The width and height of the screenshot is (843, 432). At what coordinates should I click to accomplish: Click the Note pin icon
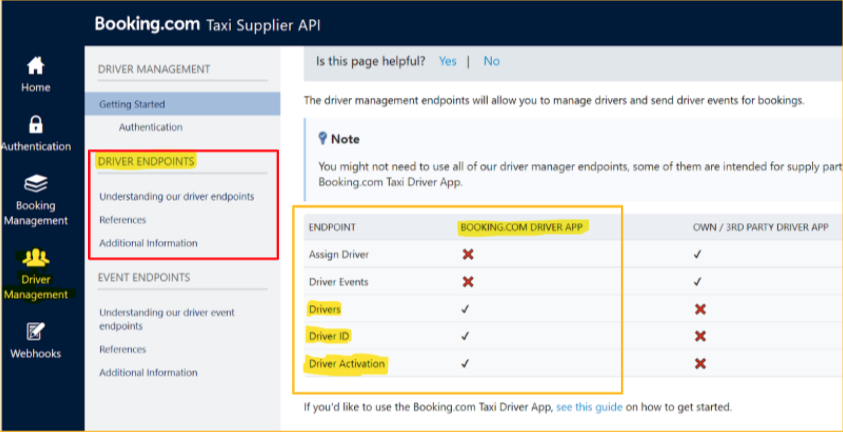click(323, 139)
